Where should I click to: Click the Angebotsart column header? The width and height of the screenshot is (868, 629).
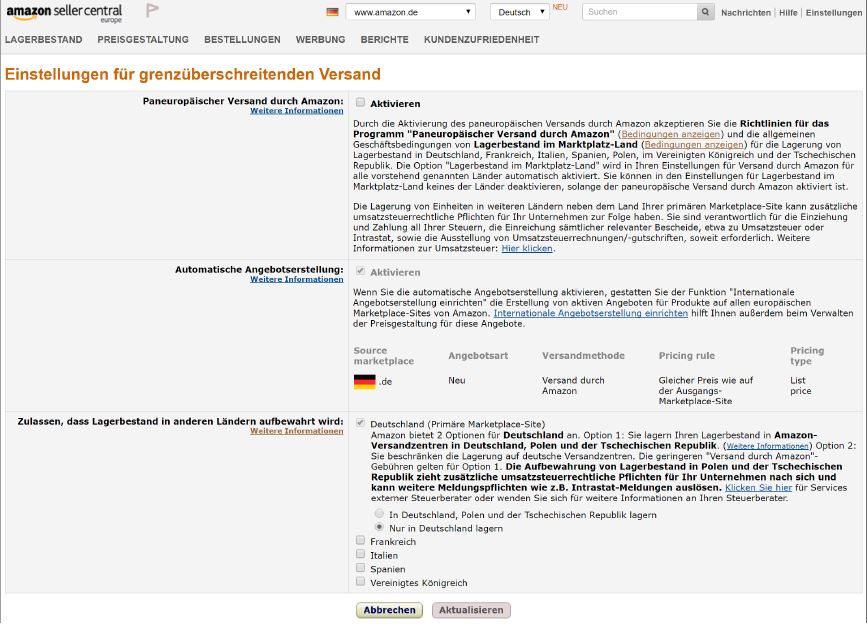click(x=478, y=355)
